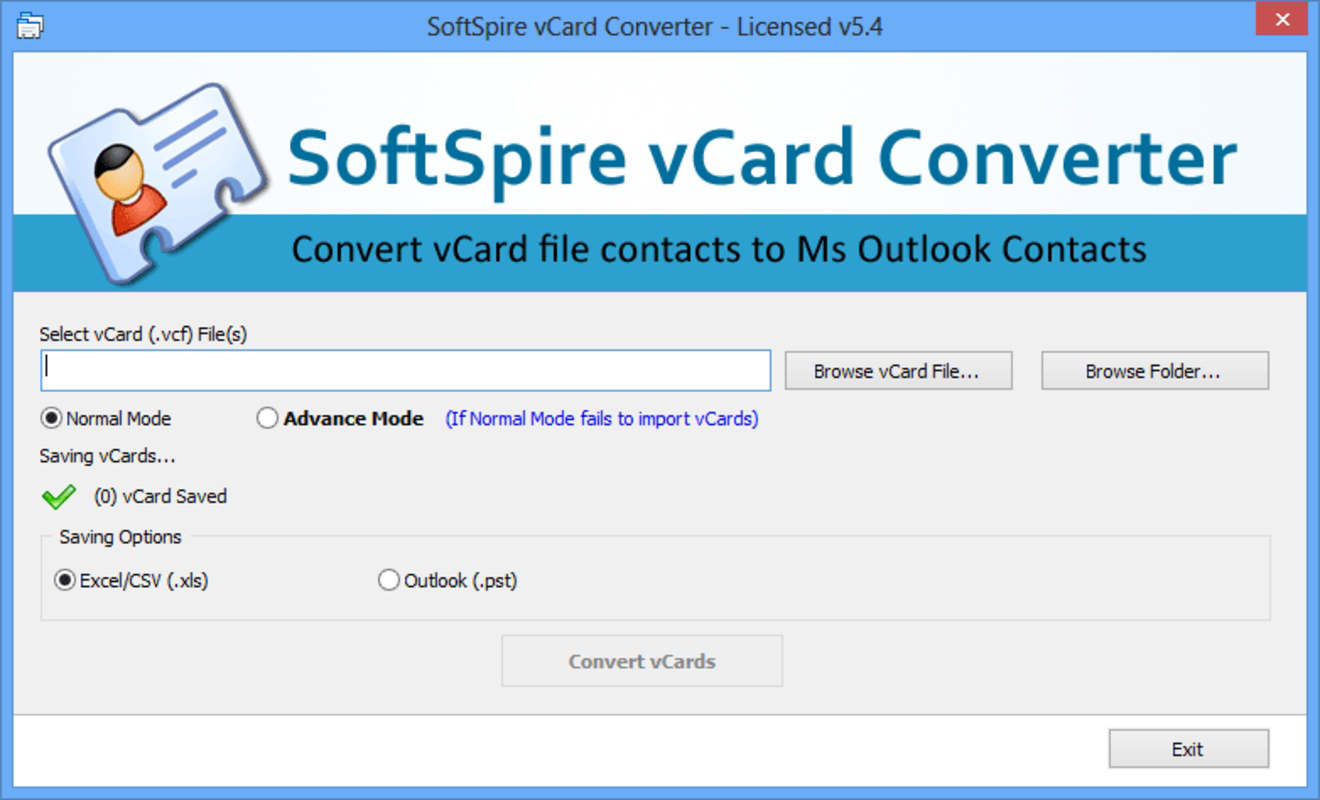Click the Convert vCards button
This screenshot has height=800, width=1320.
click(x=642, y=661)
